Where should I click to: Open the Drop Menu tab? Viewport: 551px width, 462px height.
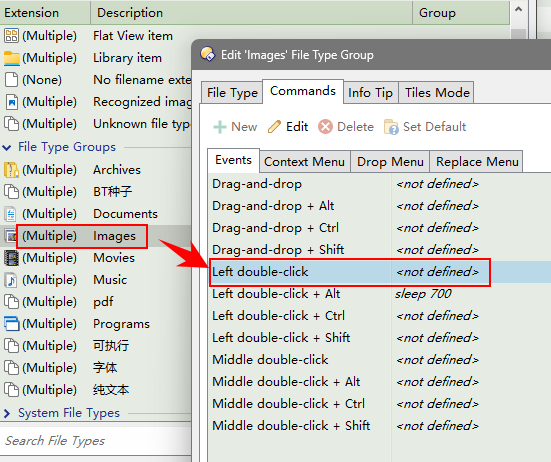[390, 162]
